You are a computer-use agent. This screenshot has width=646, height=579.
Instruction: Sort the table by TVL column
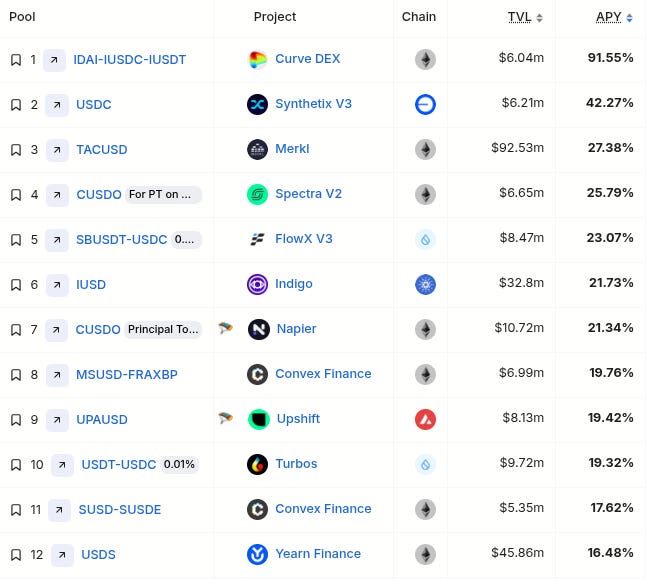click(x=525, y=17)
